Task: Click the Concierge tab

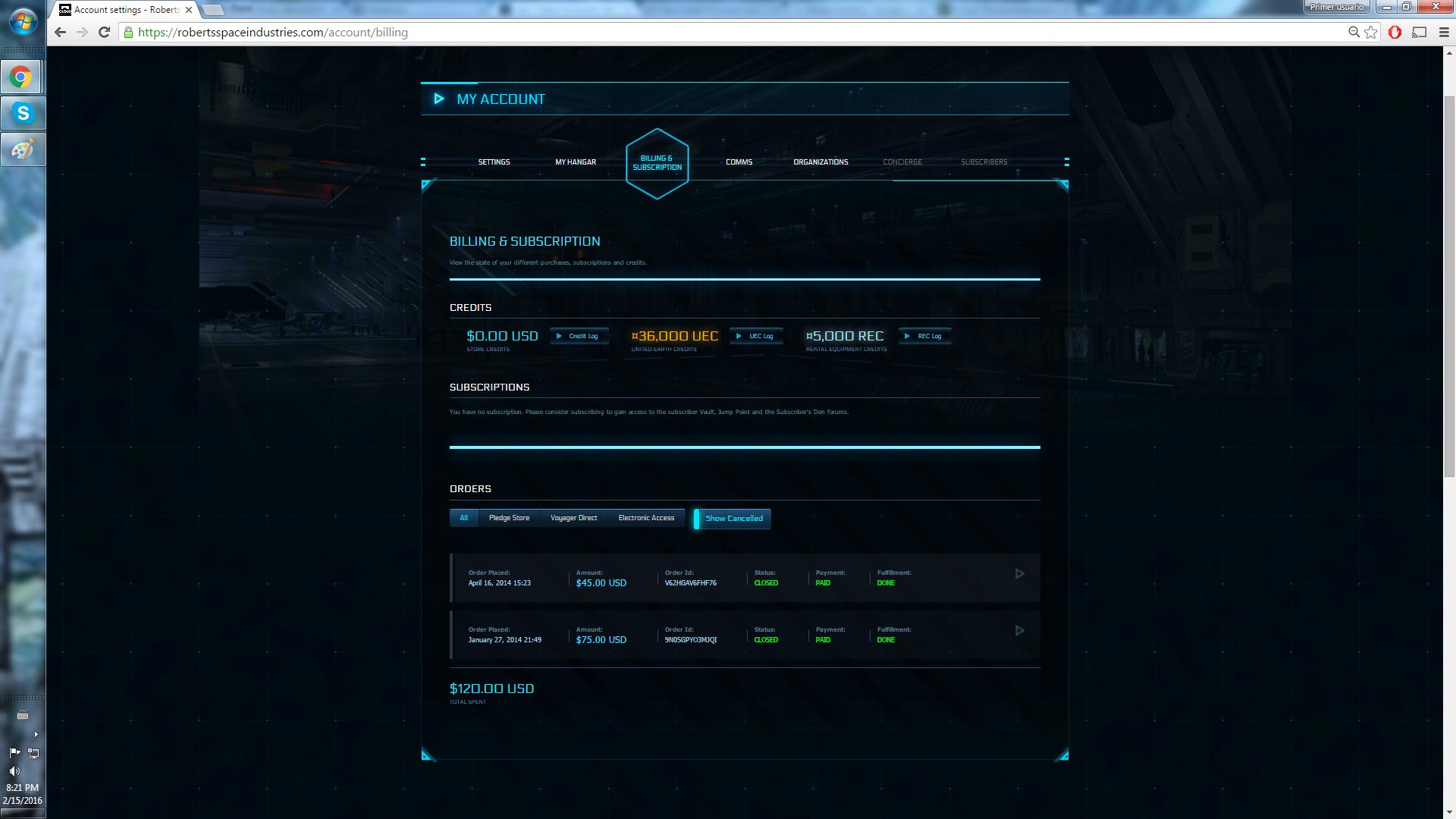Action: 902,162
